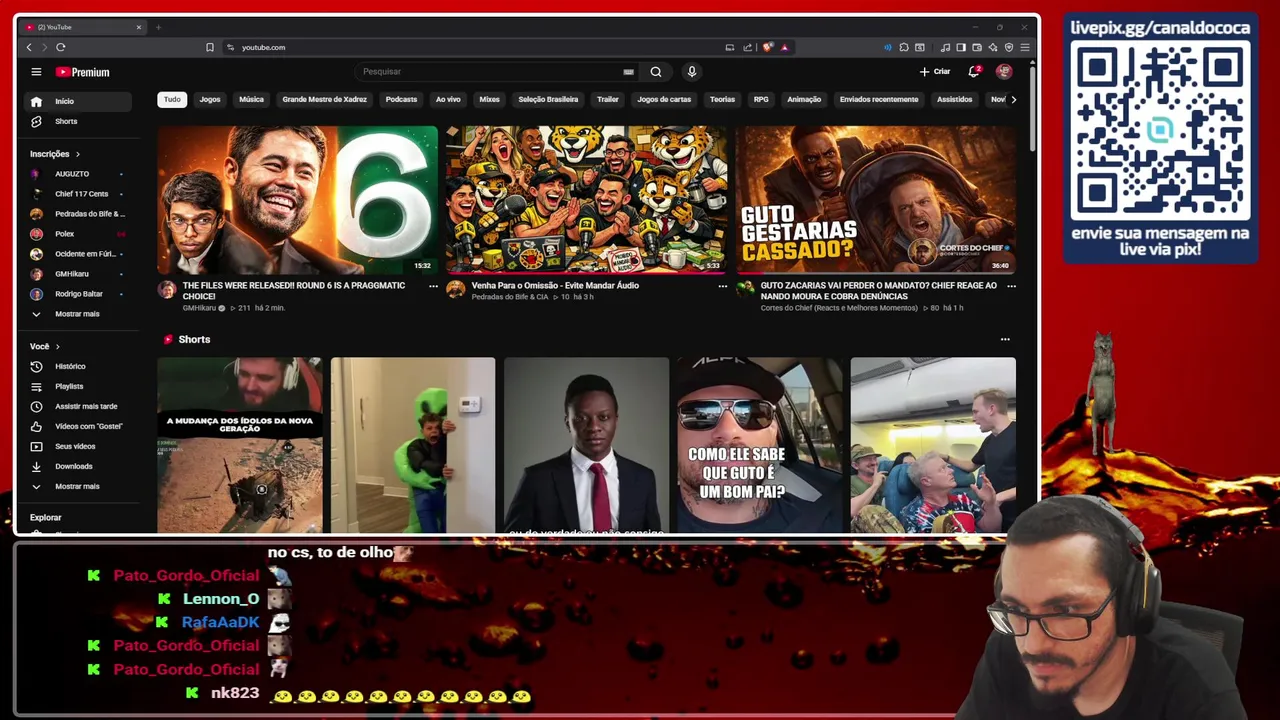Open more options for THE FILES WERE RELEASED video

click(433, 286)
